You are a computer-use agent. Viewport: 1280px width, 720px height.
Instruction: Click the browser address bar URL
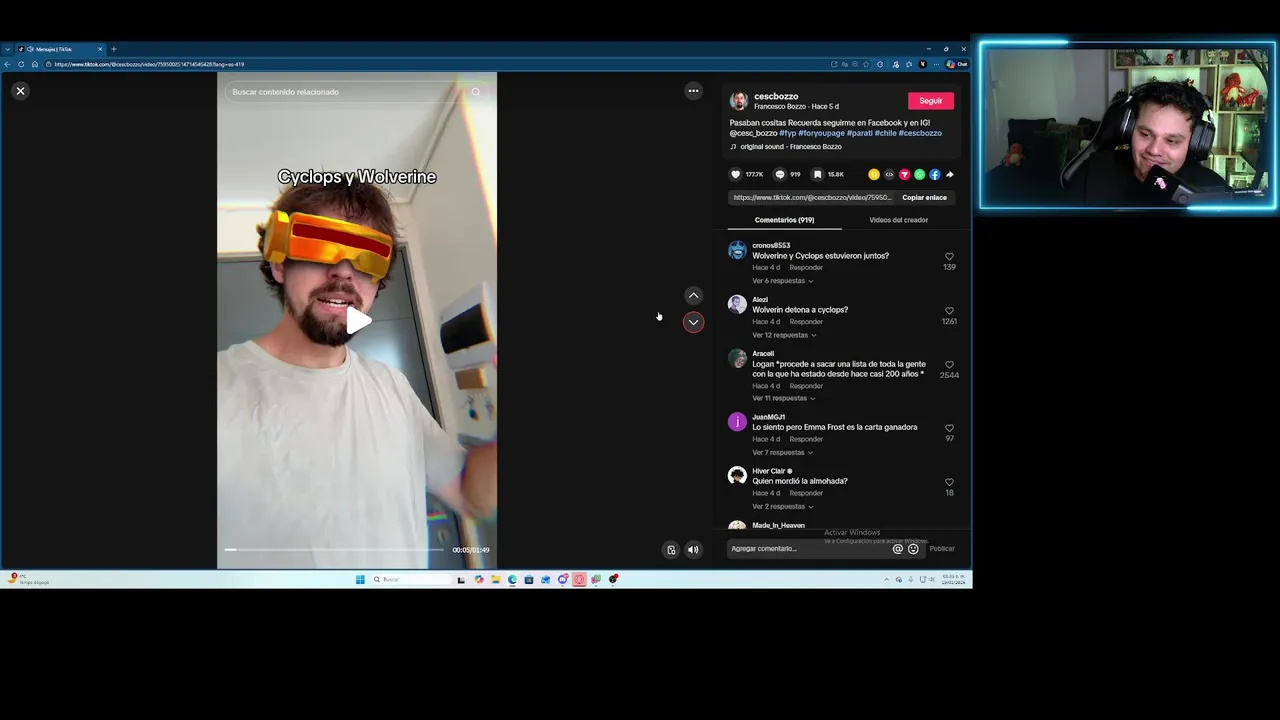(150, 64)
